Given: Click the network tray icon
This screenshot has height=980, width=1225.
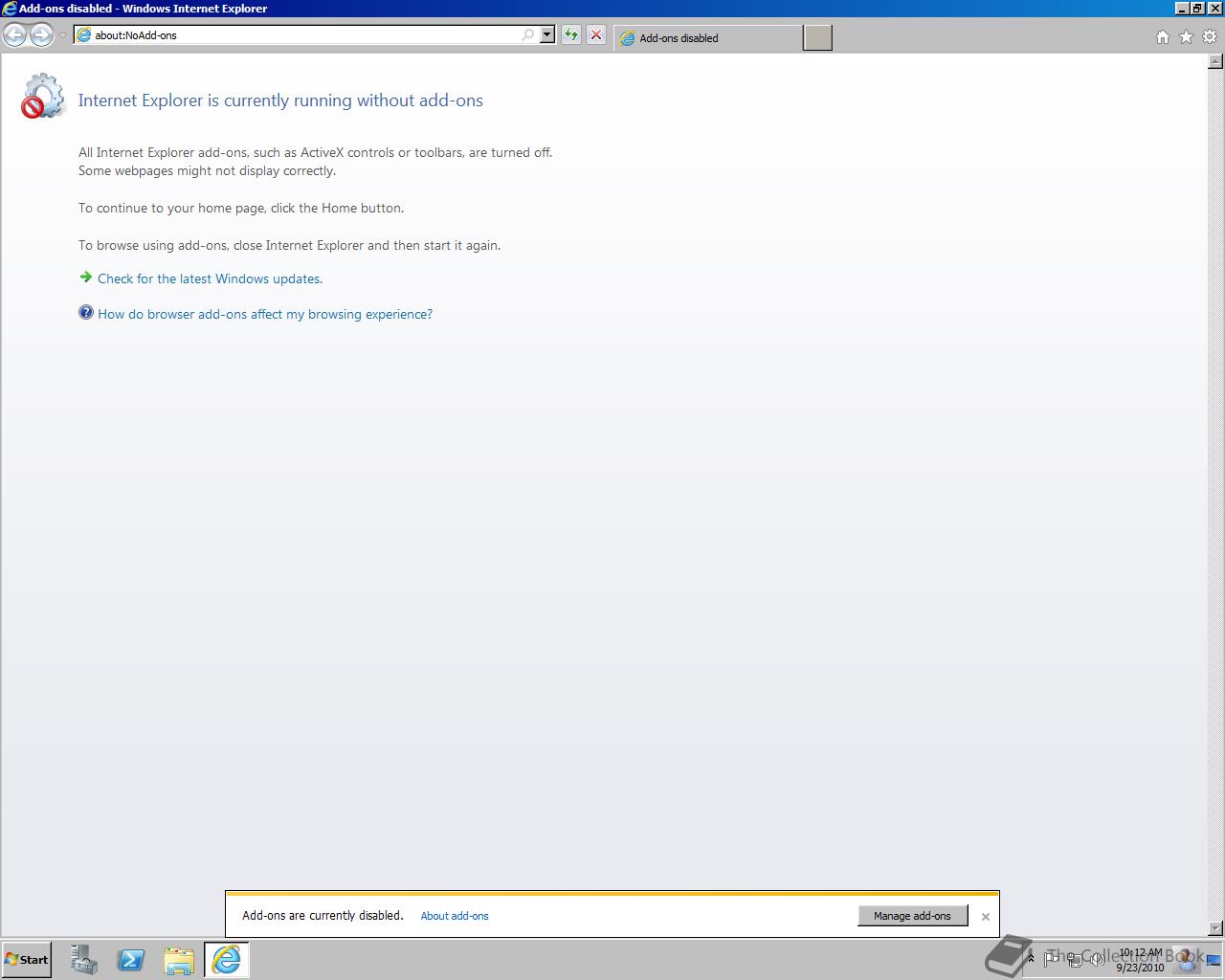Looking at the screenshot, I should coord(1075,959).
